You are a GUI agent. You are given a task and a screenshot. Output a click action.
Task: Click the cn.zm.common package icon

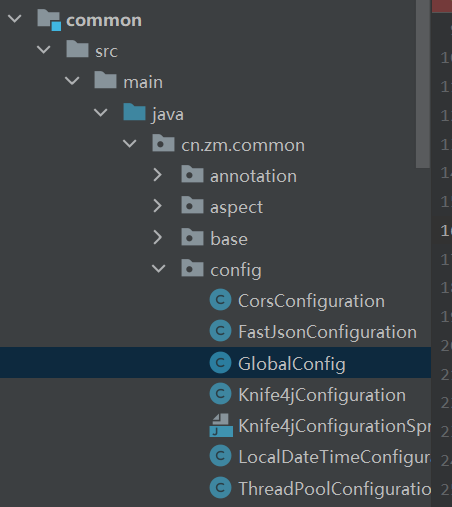point(163,143)
